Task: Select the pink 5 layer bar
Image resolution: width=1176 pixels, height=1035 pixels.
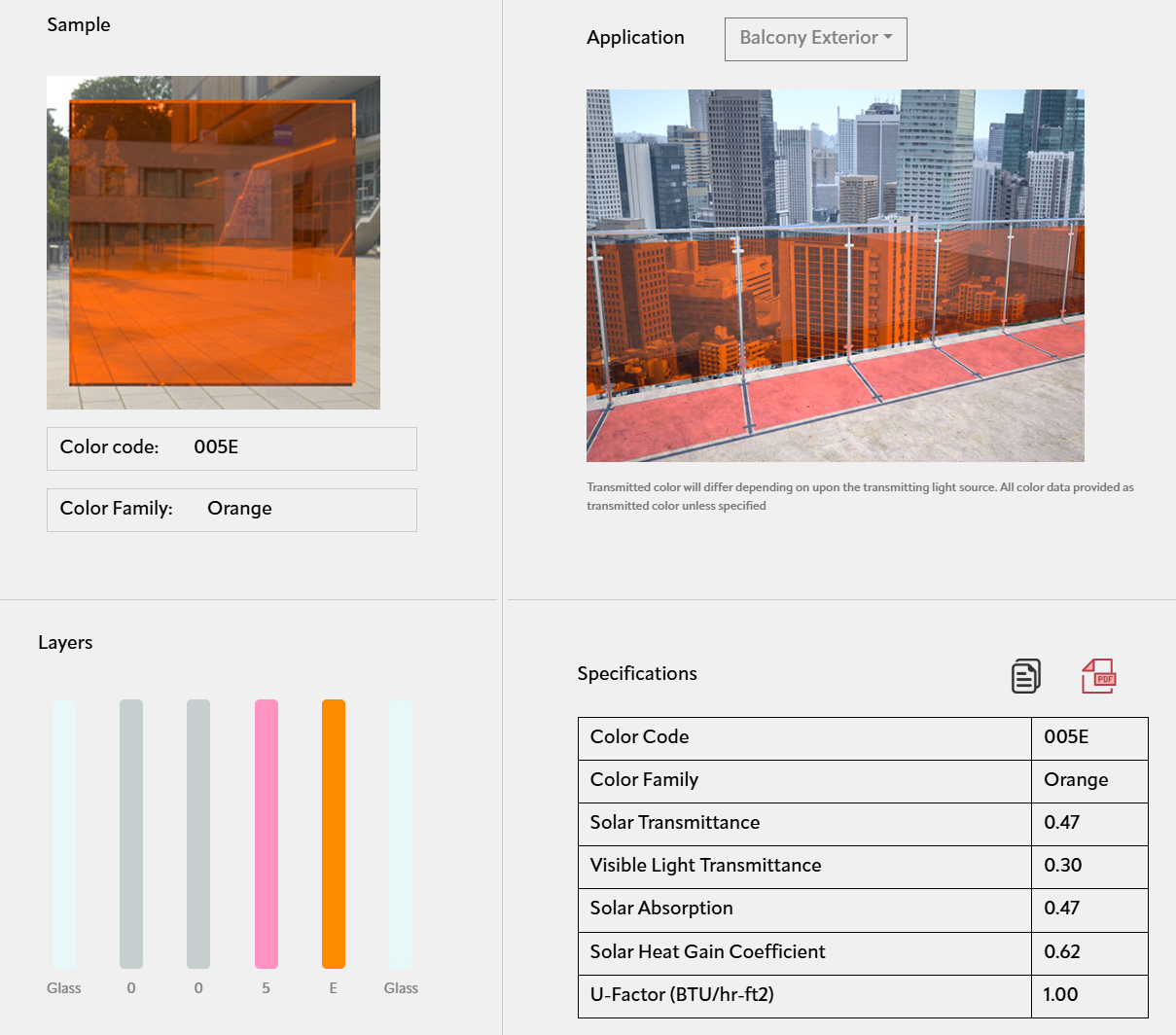Action: (266, 834)
